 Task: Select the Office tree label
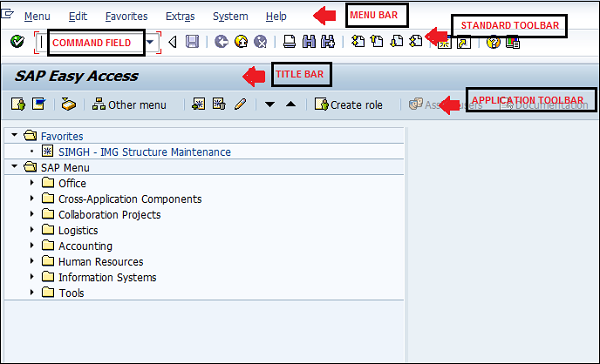click(x=72, y=183)
